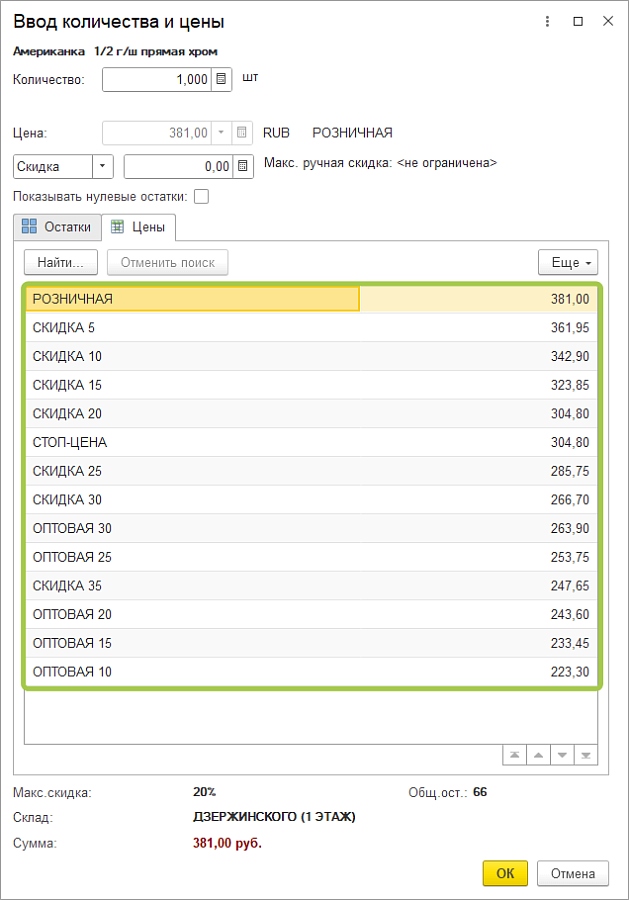Enable Показывать нулевые остатки checkbox
The image size is (629, 900).
pyautogui.click(x=201, y=197)
